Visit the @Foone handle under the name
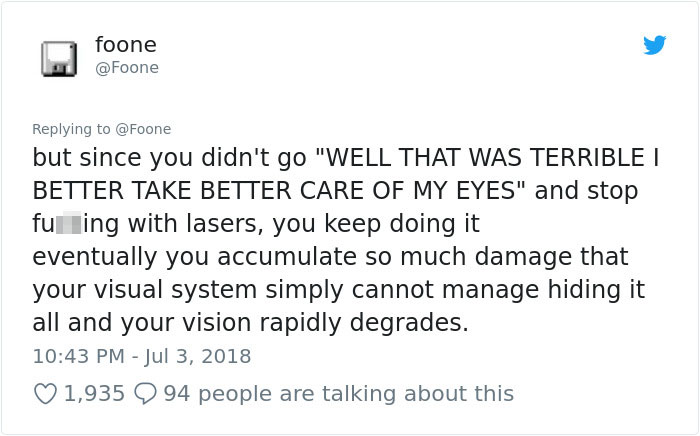The image size is (700, 436). point(127,68)
